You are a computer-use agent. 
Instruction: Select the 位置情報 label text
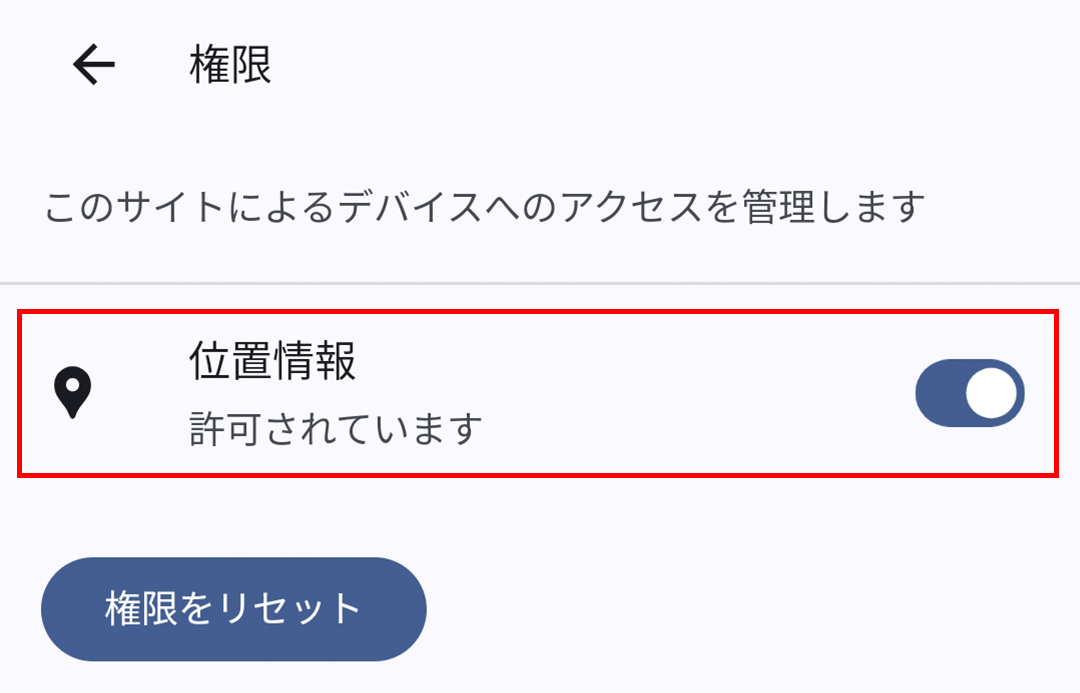(273, 360)
